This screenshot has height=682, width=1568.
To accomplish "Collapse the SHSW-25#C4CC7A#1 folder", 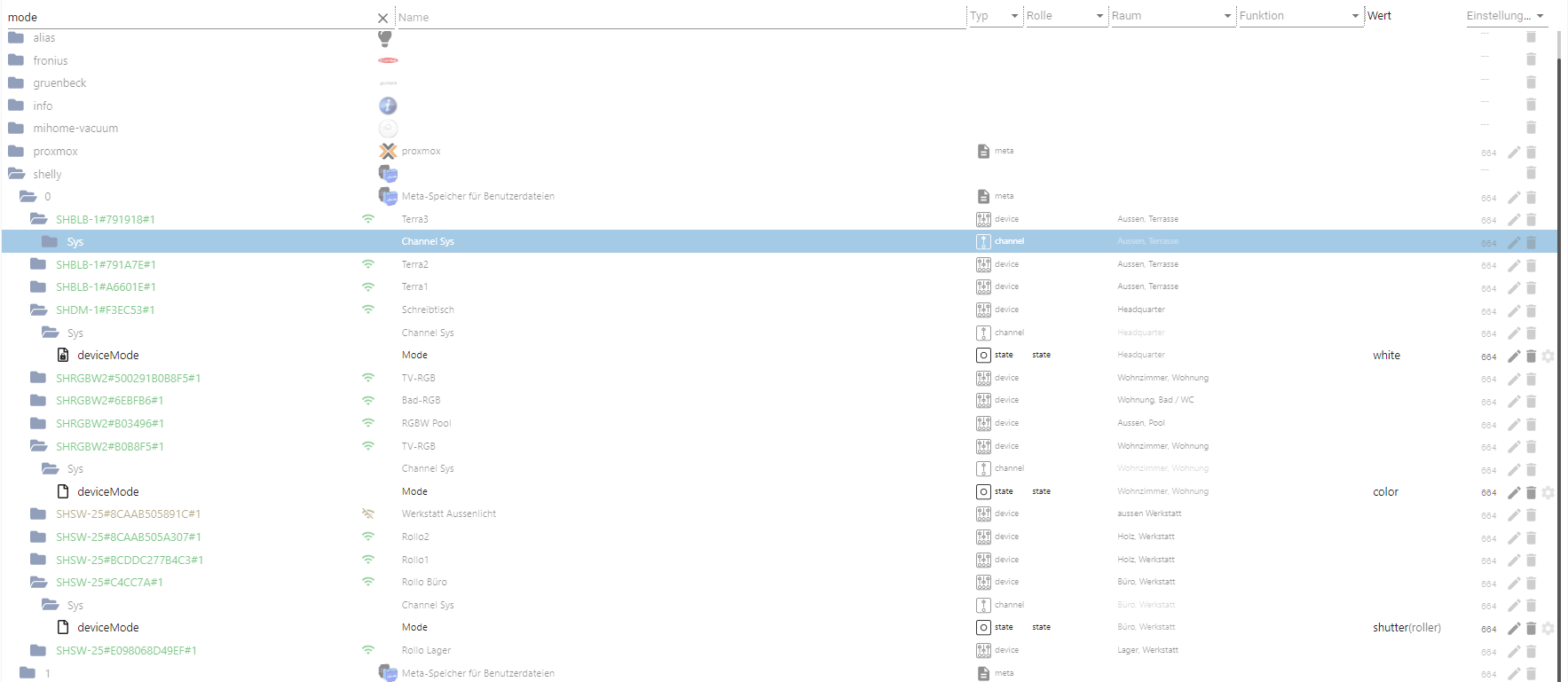I will (38, 582).
